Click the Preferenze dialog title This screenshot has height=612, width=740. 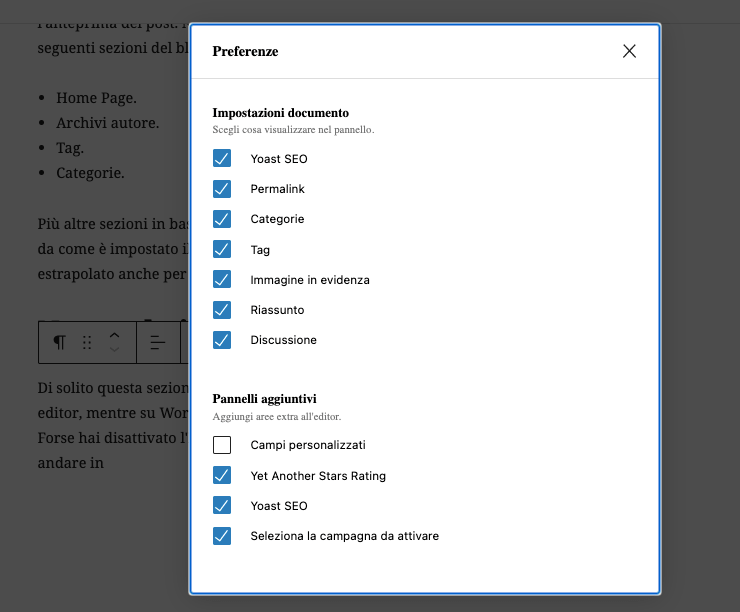245,51
